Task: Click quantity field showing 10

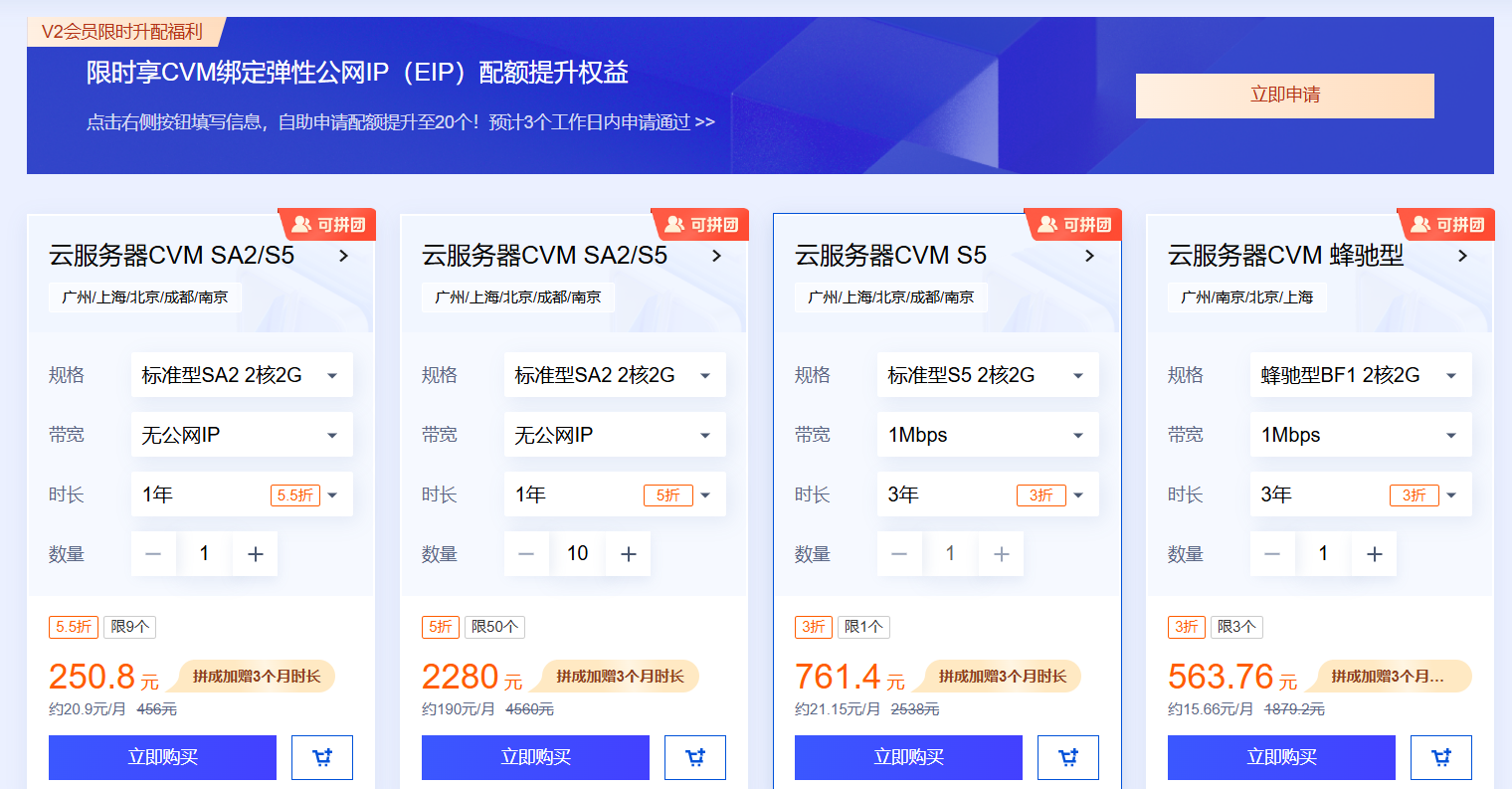Action: tap(577, 554)
